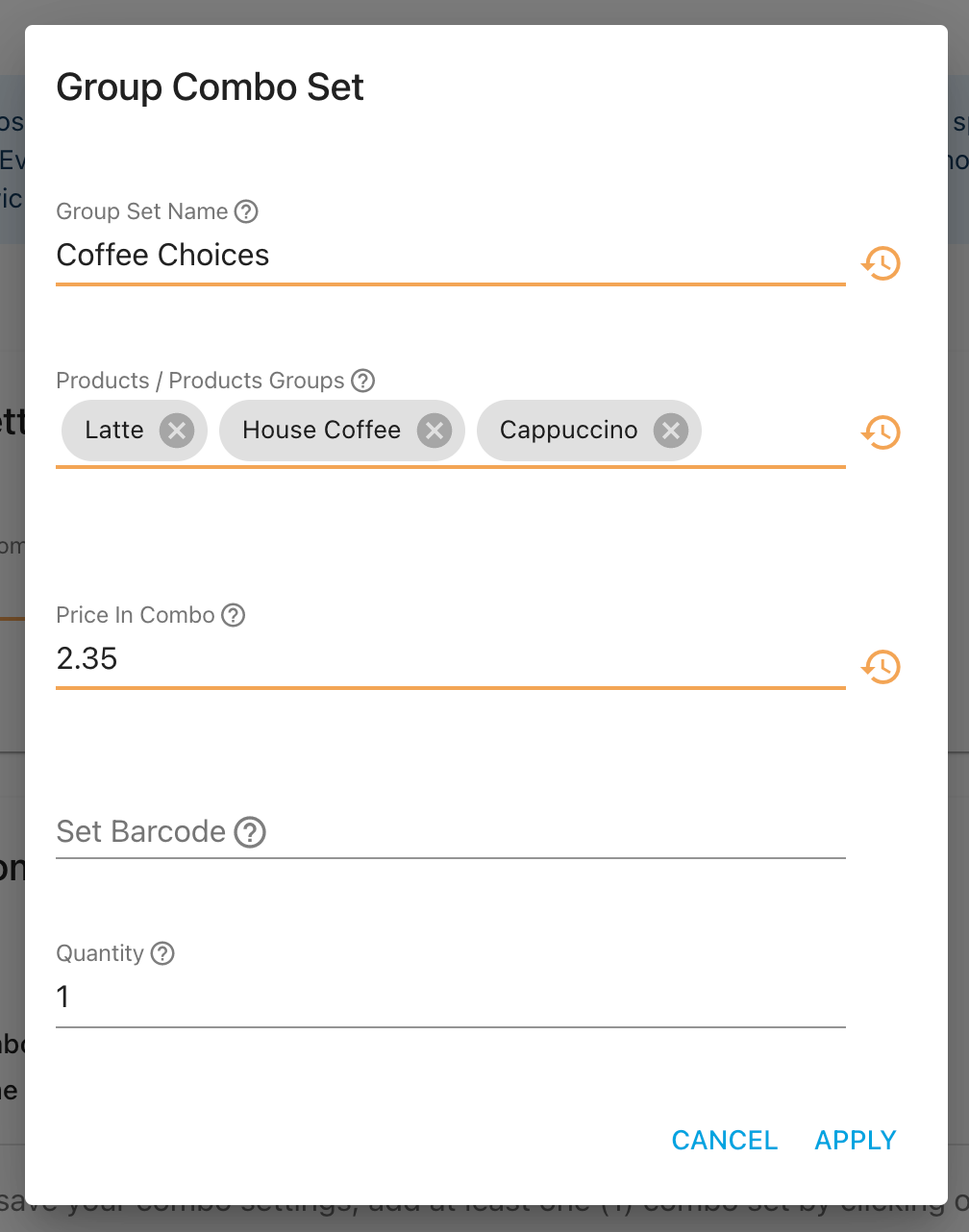Revert Products field using history icon
Screen dimensions: 969x1232
click(x=881, y=432)
